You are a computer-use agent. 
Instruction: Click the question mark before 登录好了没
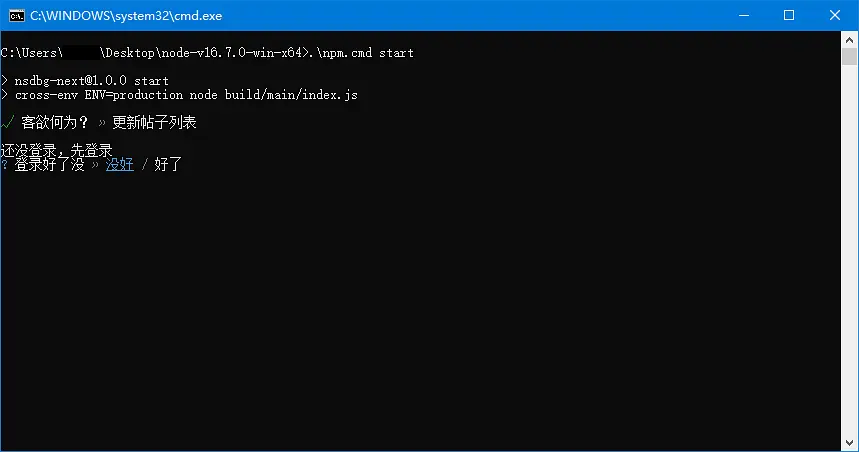5,164
